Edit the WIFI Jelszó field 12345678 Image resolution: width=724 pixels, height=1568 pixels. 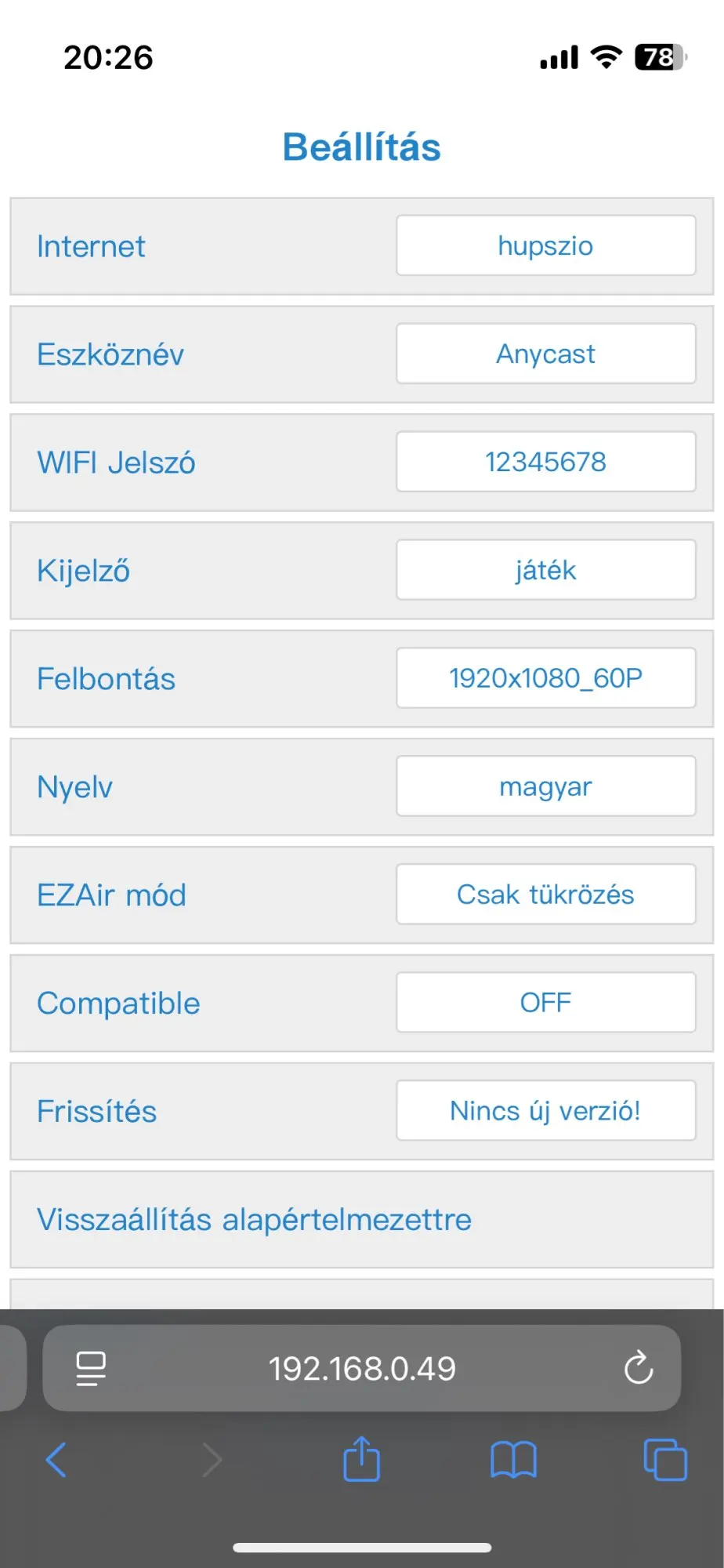(546, 462)
